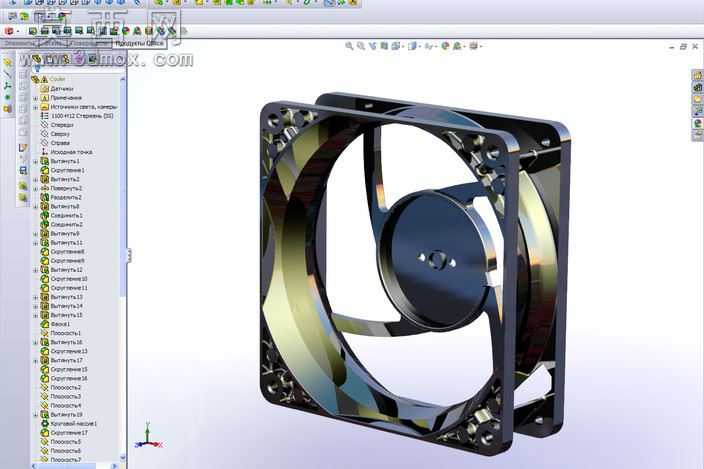Open the dropdown arrow beside Apply Scene
Image resolution: width=704 pixels, height=469 pixels.
tap(464, 46)
